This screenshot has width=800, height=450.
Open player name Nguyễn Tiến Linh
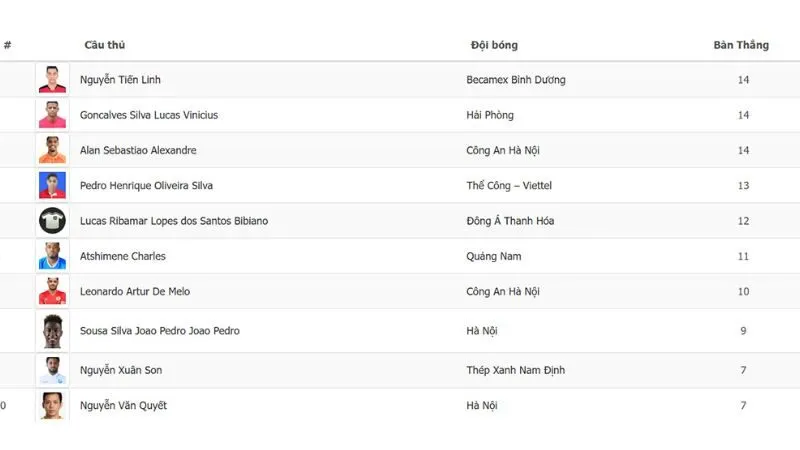pyautogui.click(x=120, y=80)
